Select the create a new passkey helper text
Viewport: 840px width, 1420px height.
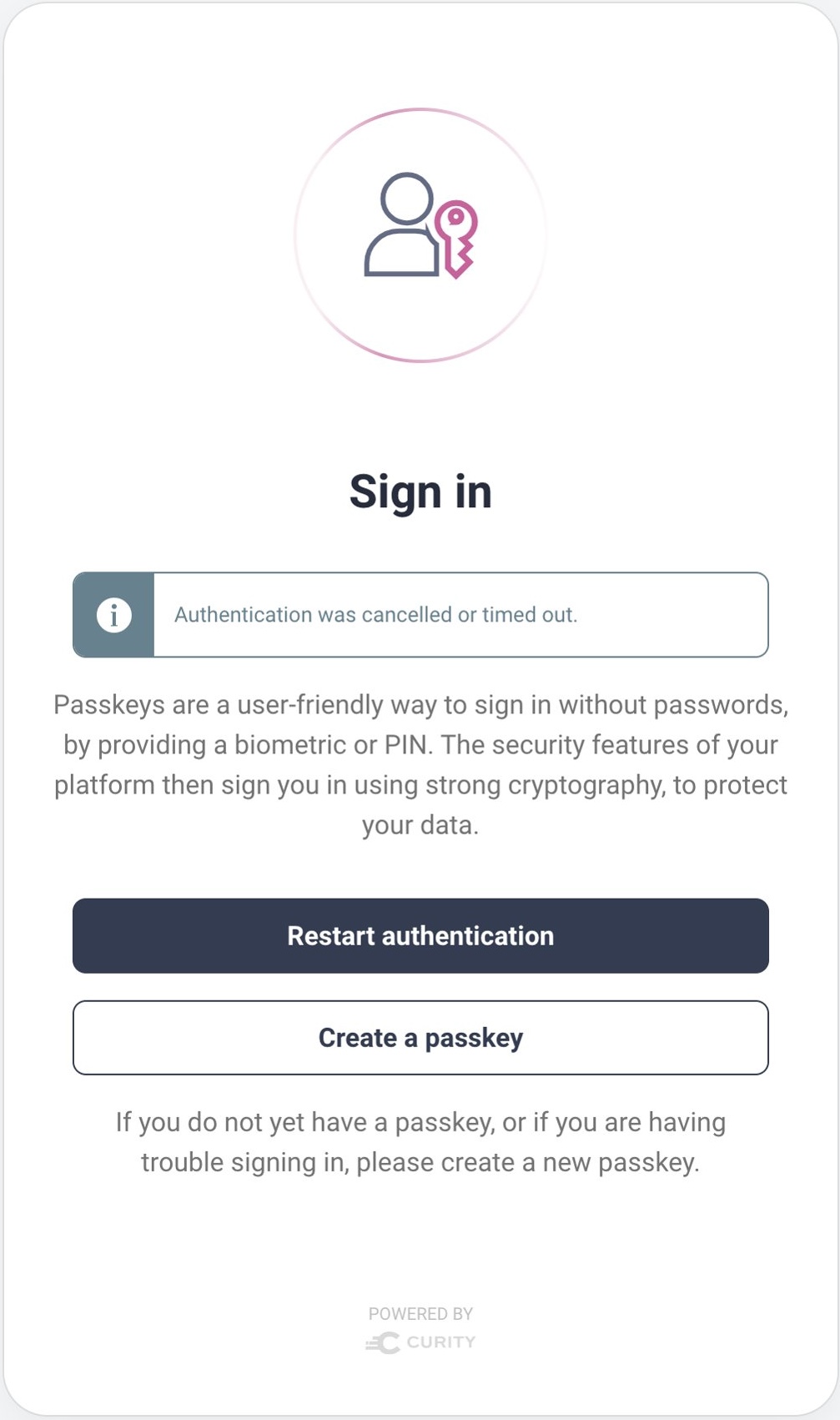[x=420, y=1141]
